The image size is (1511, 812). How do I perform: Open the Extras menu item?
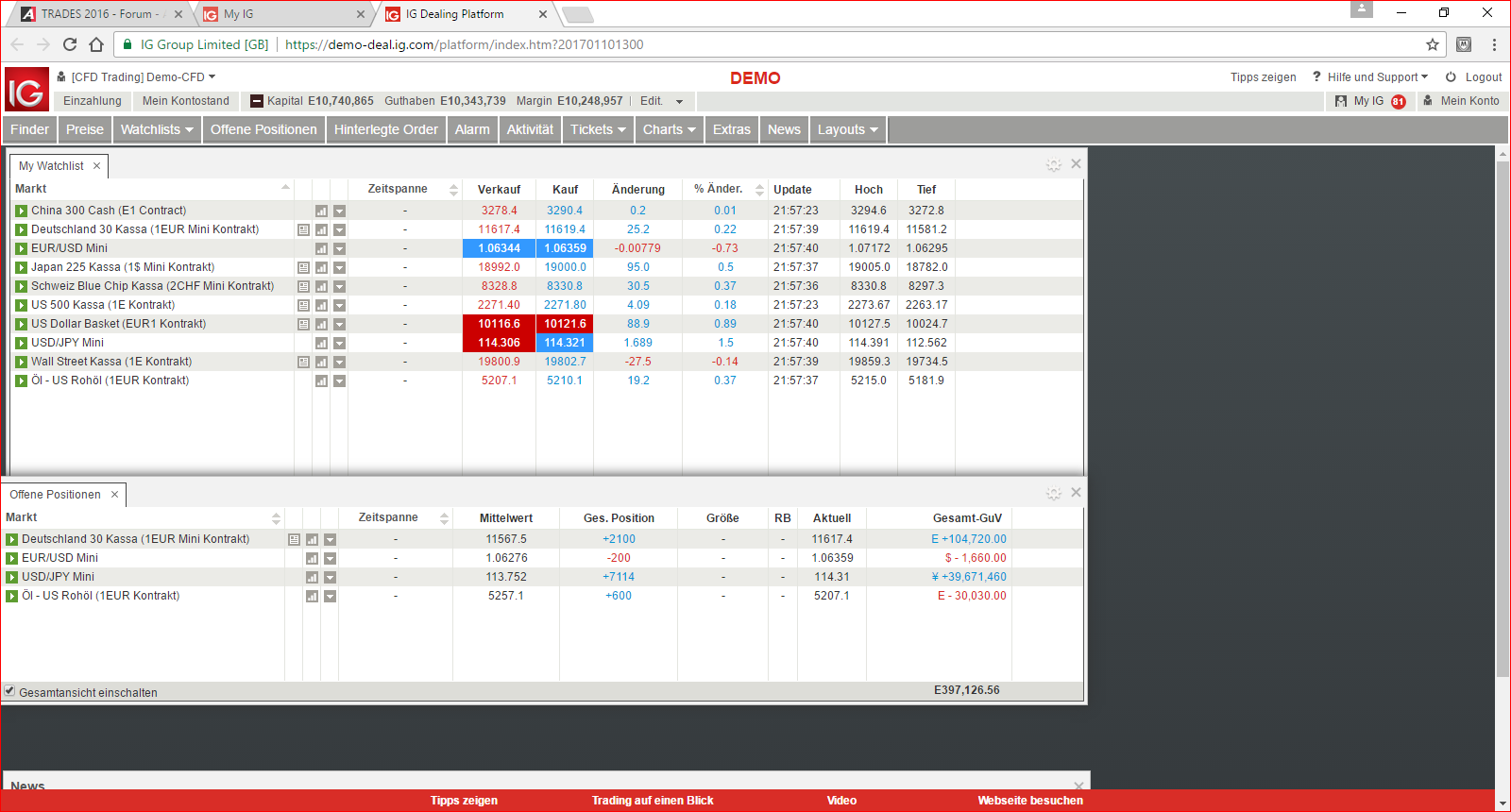tap(732, 129)
